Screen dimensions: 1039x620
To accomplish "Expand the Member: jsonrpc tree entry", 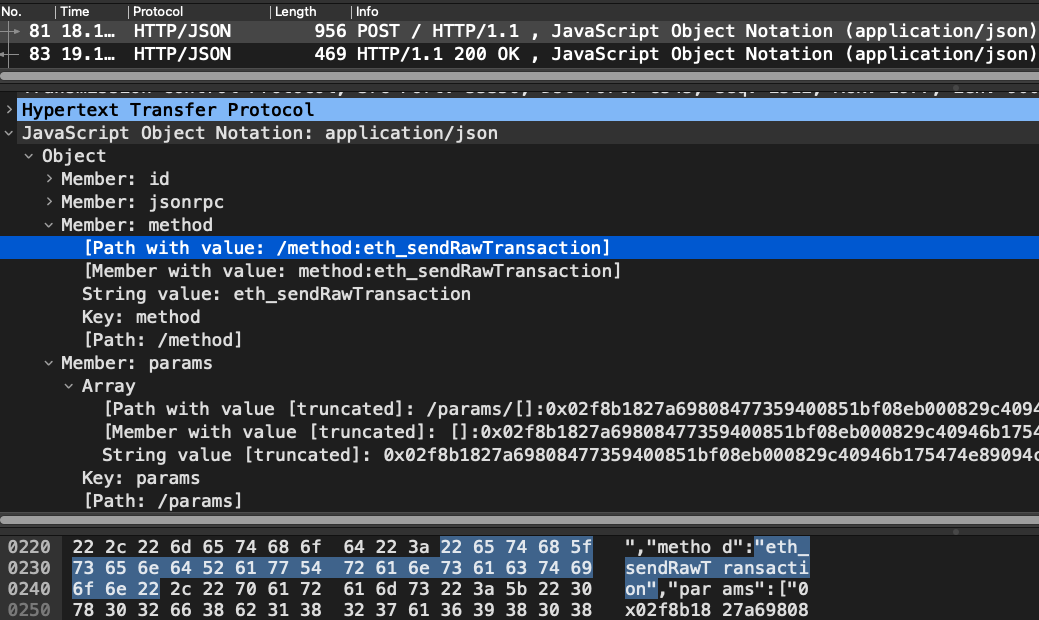I will [x=48, y=202].
